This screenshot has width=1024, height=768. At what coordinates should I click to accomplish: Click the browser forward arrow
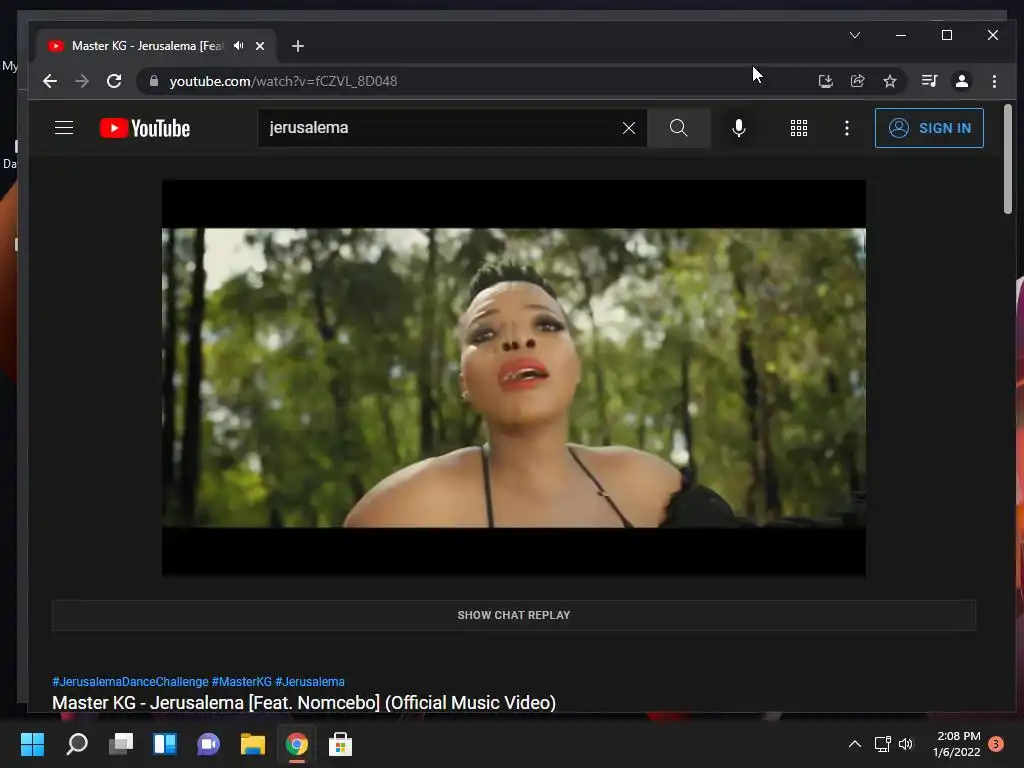[x=82, y=81]
